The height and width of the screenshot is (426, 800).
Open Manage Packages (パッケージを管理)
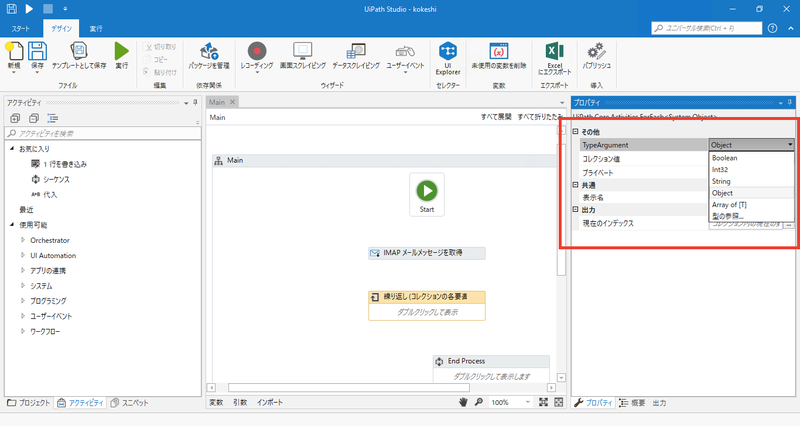click(x=209, y=51)
